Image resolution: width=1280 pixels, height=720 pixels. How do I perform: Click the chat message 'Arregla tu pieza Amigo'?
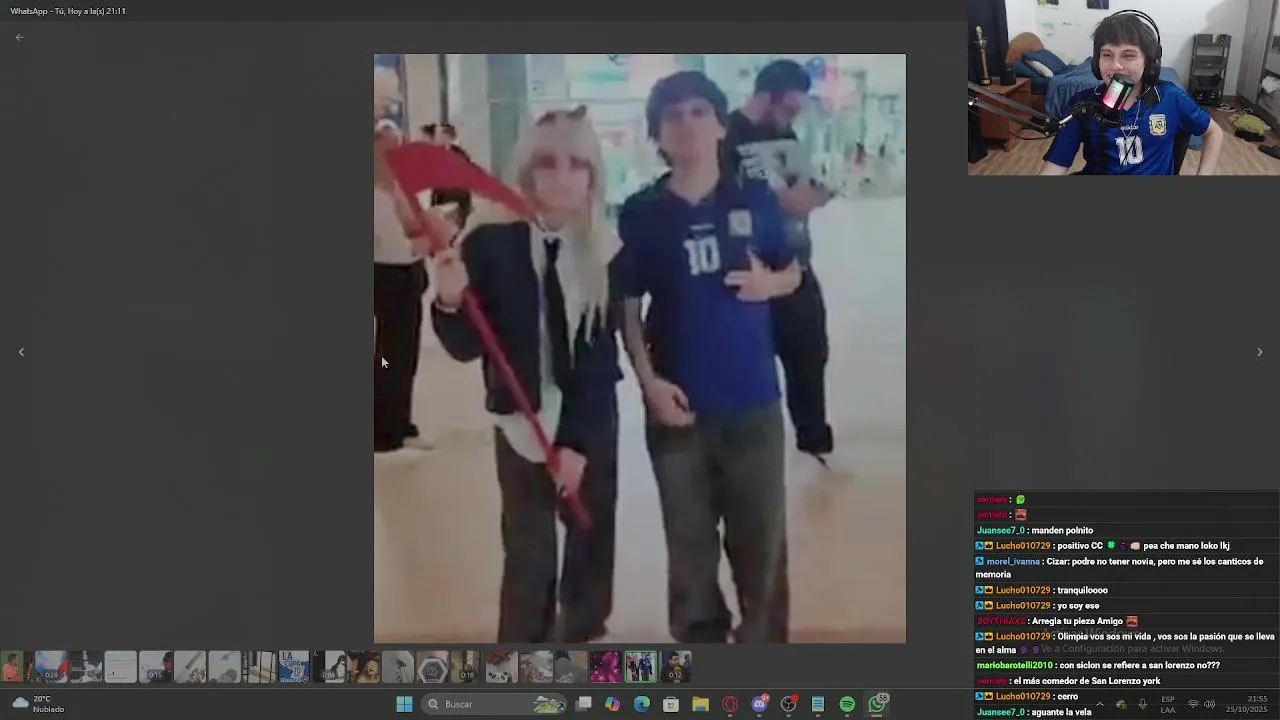[1078, 621]
